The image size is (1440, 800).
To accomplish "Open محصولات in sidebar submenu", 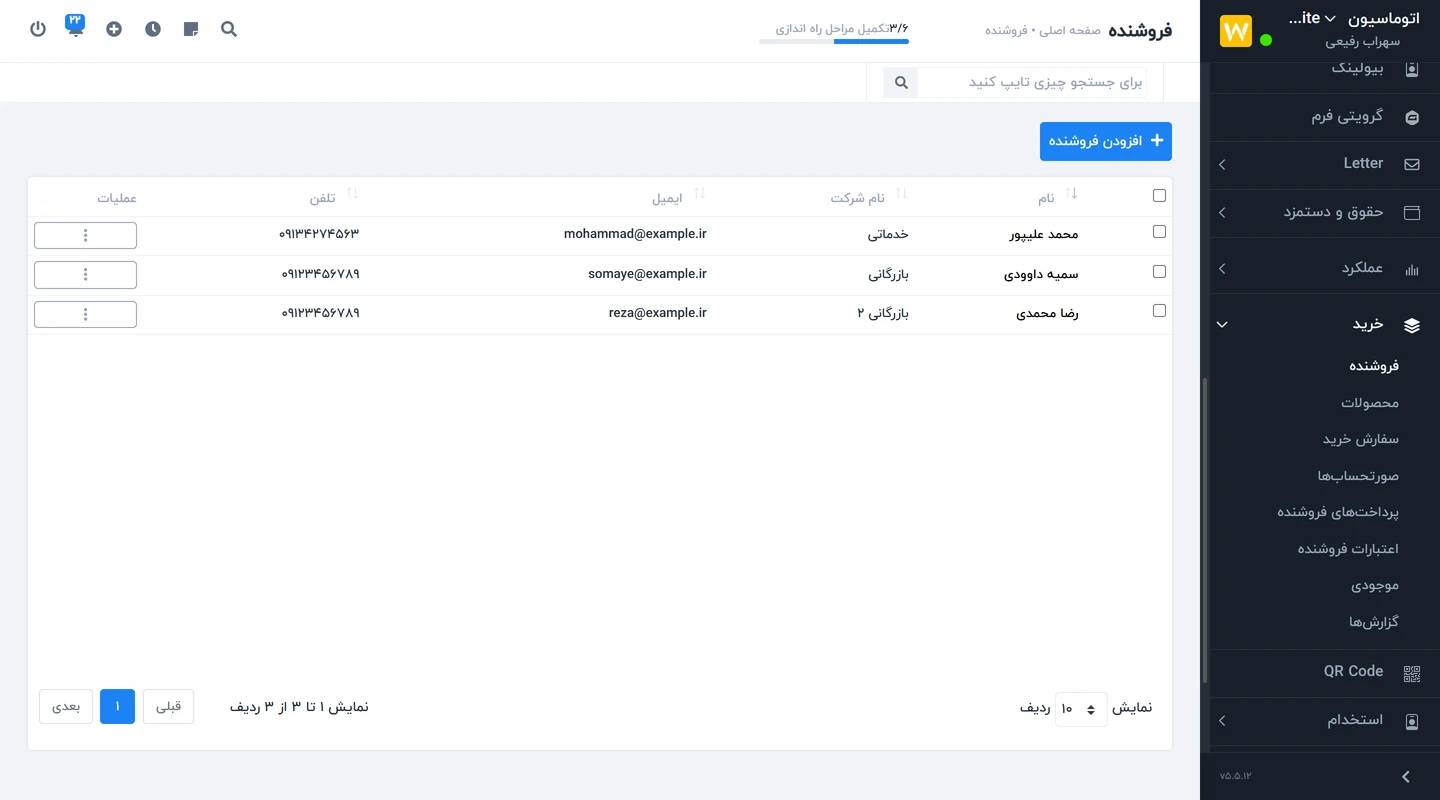I will (1370, 403).
